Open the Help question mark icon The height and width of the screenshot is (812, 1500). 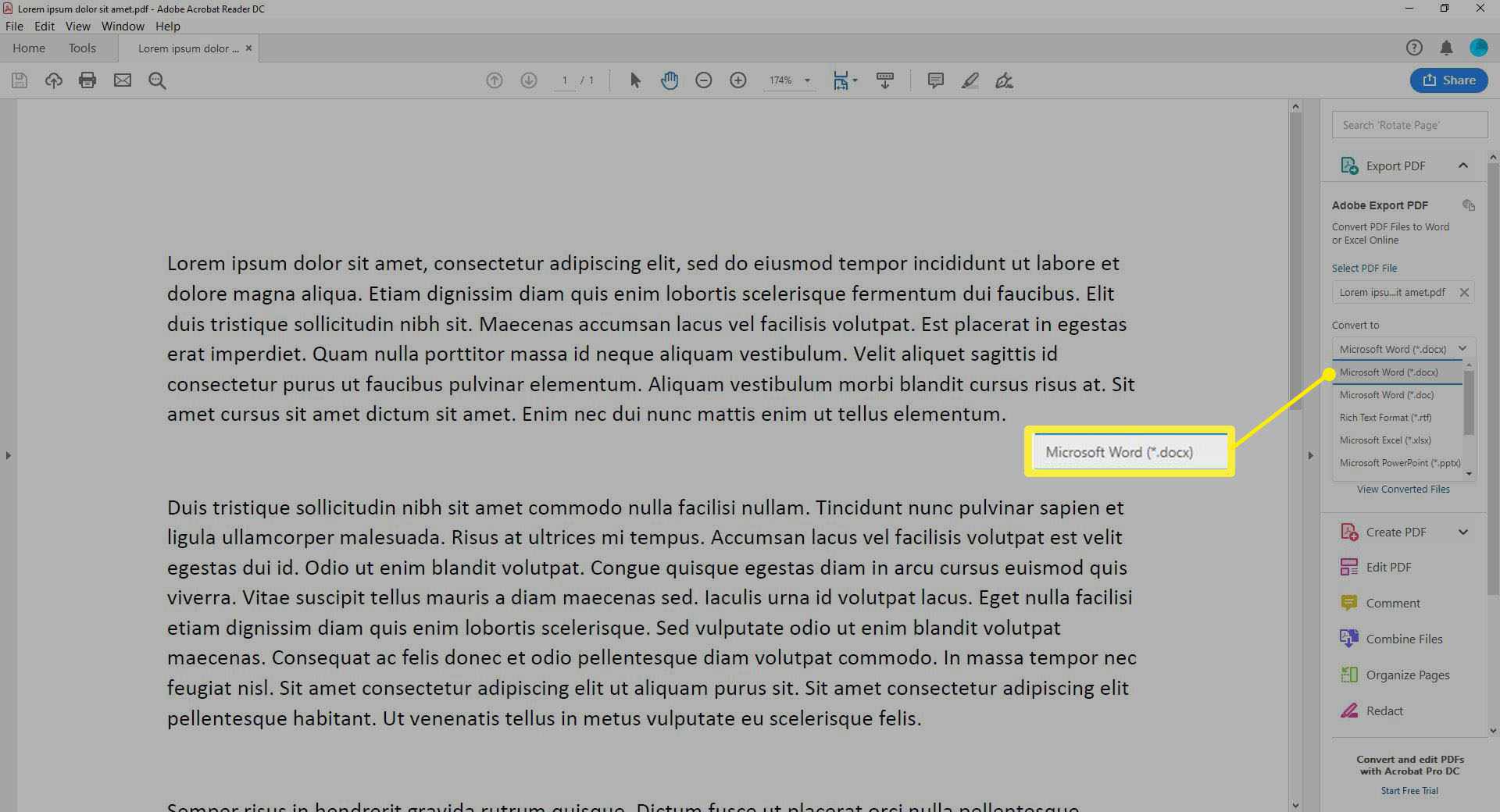(x=1414, y=48)
